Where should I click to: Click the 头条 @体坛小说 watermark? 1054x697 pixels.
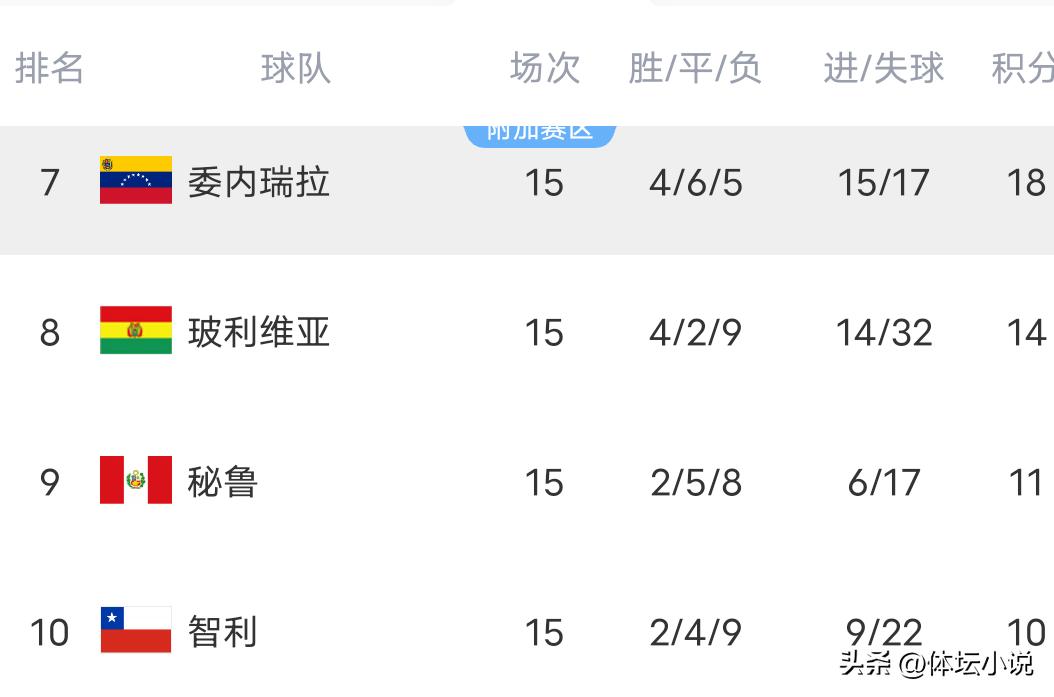point(936,663)
